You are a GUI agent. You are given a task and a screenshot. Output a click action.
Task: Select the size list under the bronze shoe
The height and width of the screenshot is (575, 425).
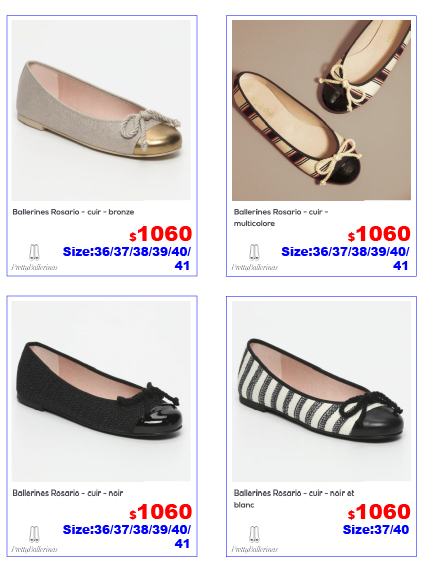[127, 259]
